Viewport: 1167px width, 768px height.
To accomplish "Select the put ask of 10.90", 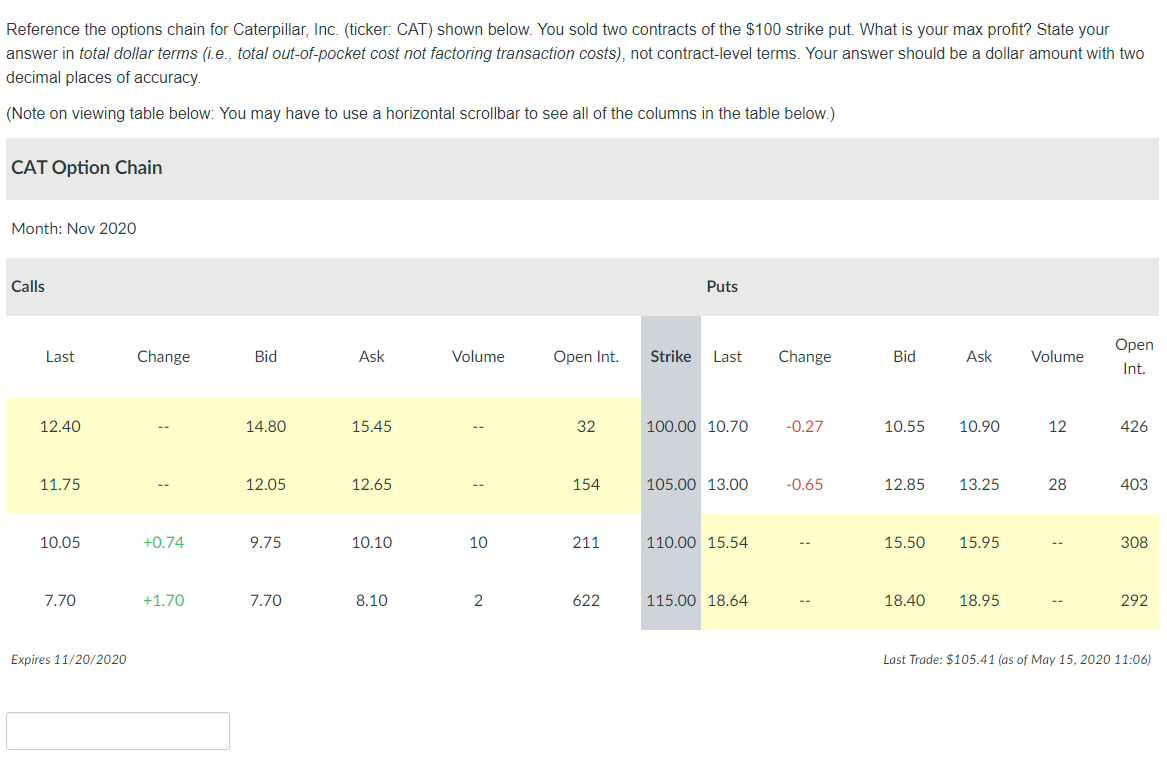I will point(979,426).
